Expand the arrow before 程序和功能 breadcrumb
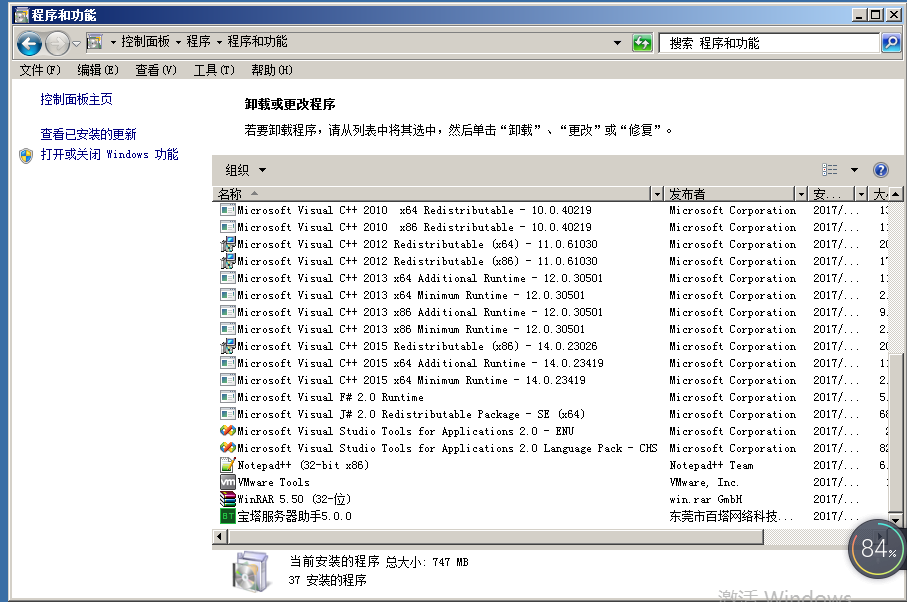The image size is (907, 602). point(219,42)
